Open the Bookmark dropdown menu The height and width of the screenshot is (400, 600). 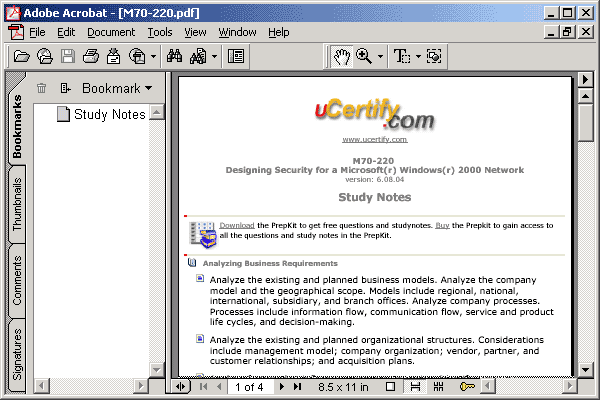tap(117, 88)
